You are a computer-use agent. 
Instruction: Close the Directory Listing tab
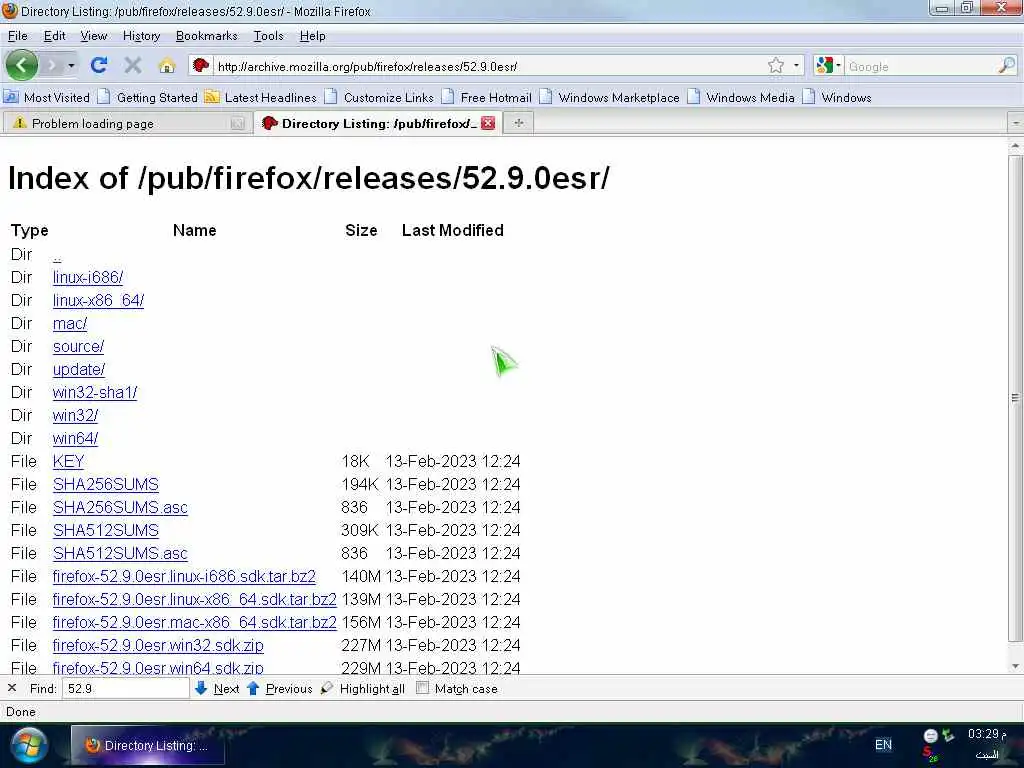pyautogui.click(x=488, y=123)
